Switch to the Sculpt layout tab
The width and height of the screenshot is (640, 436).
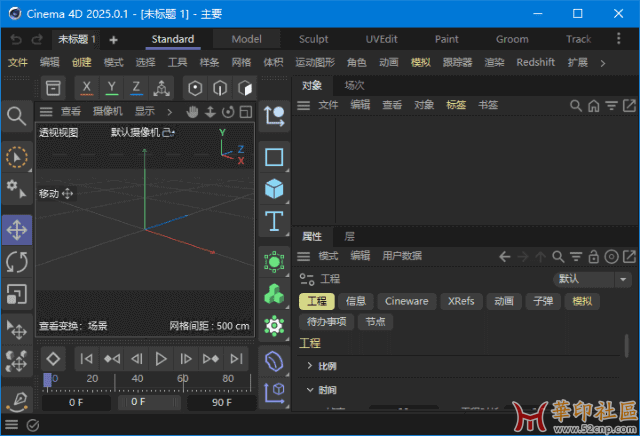tap(313, 39)
